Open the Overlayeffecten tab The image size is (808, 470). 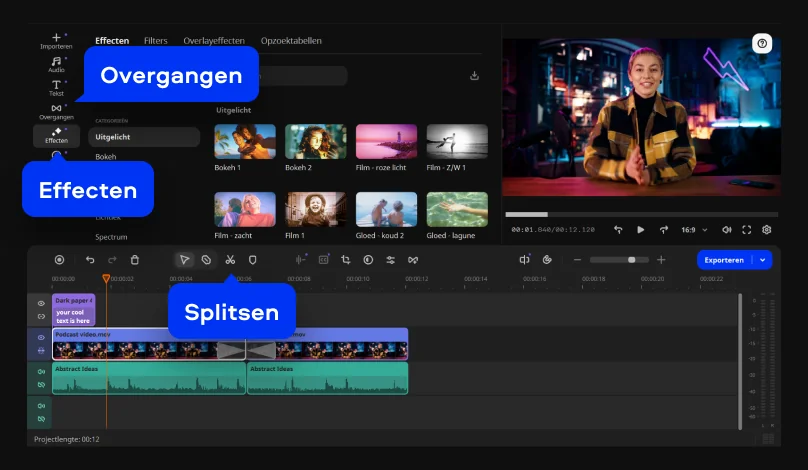pyautogui.click(x=214, y=41)
